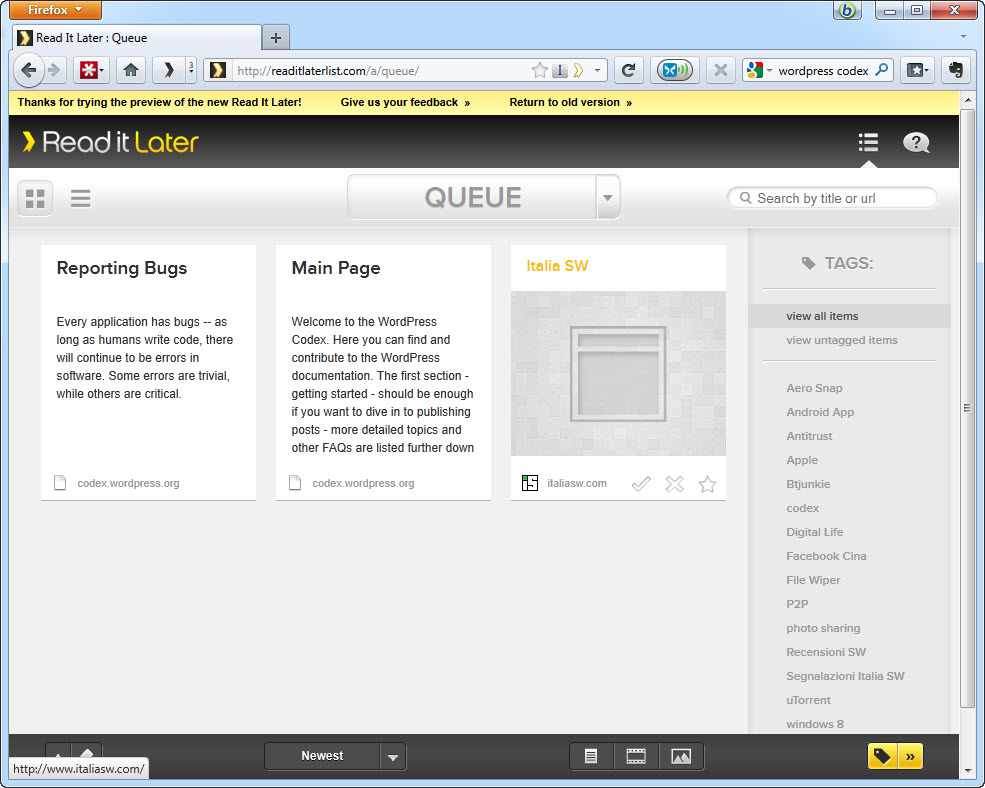Reload the current page
Image resolution: width=985 pixels, height=788 pixels.
(x=628, y=70)
